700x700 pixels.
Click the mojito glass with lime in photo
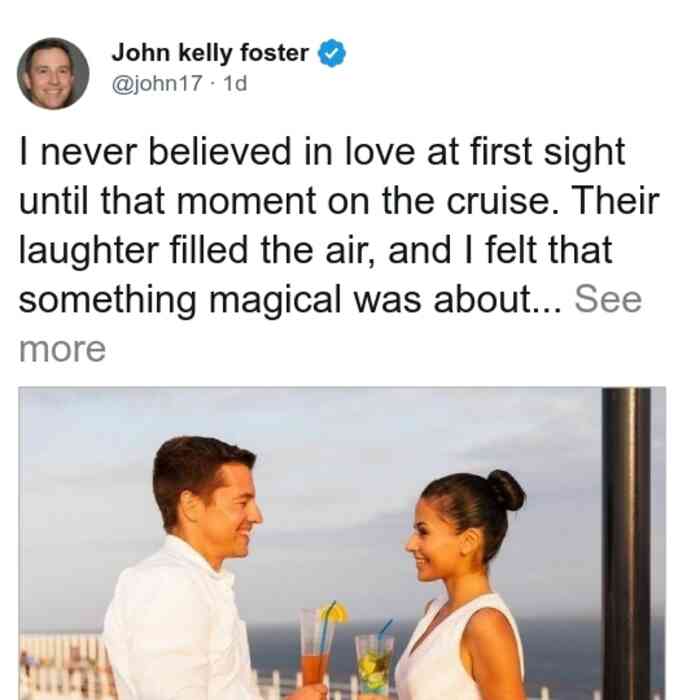pyautogui.click(x=374, y=666)
